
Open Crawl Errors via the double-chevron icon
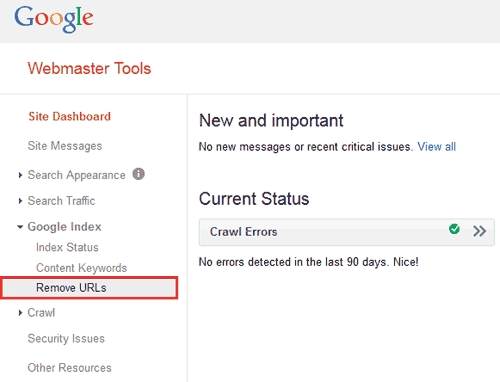click(x=479, y=231)
